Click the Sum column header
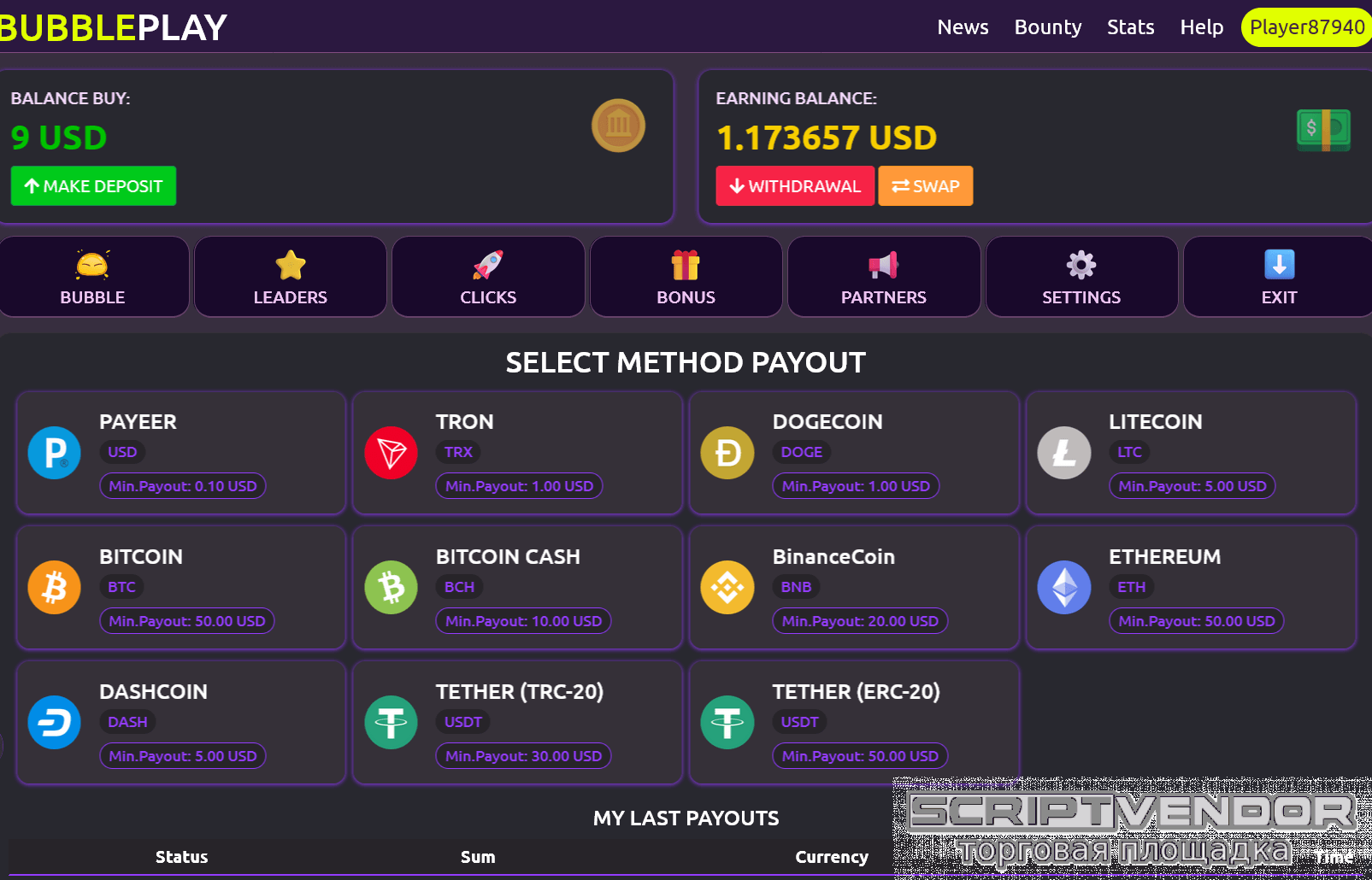 (x=478, y=857)
